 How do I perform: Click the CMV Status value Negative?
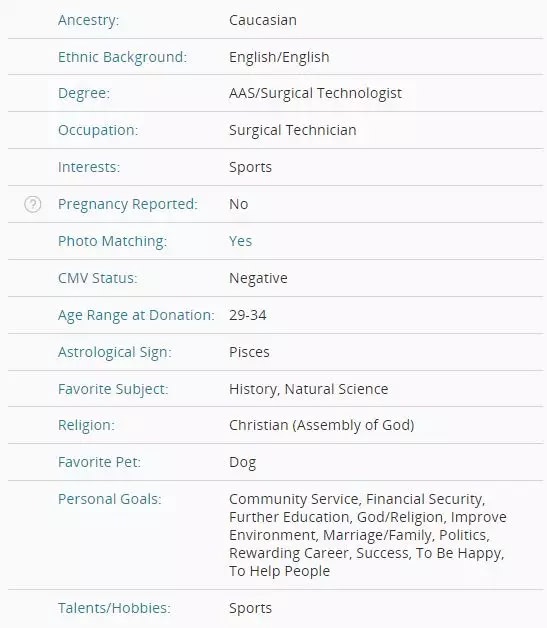258,278
